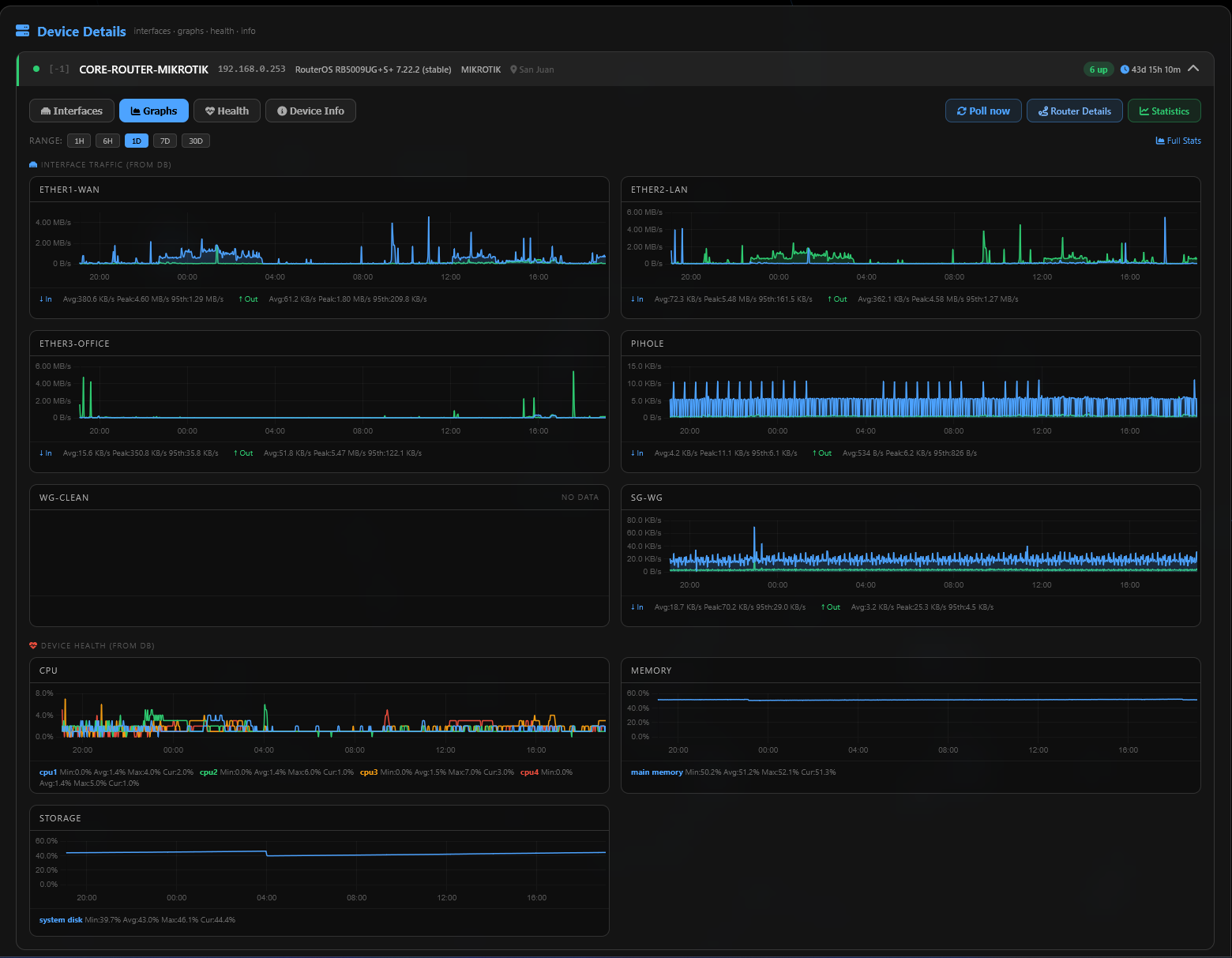The image size is (1232, 958).
Task: Open the Health tab
Action: click(x=227, y=111)
